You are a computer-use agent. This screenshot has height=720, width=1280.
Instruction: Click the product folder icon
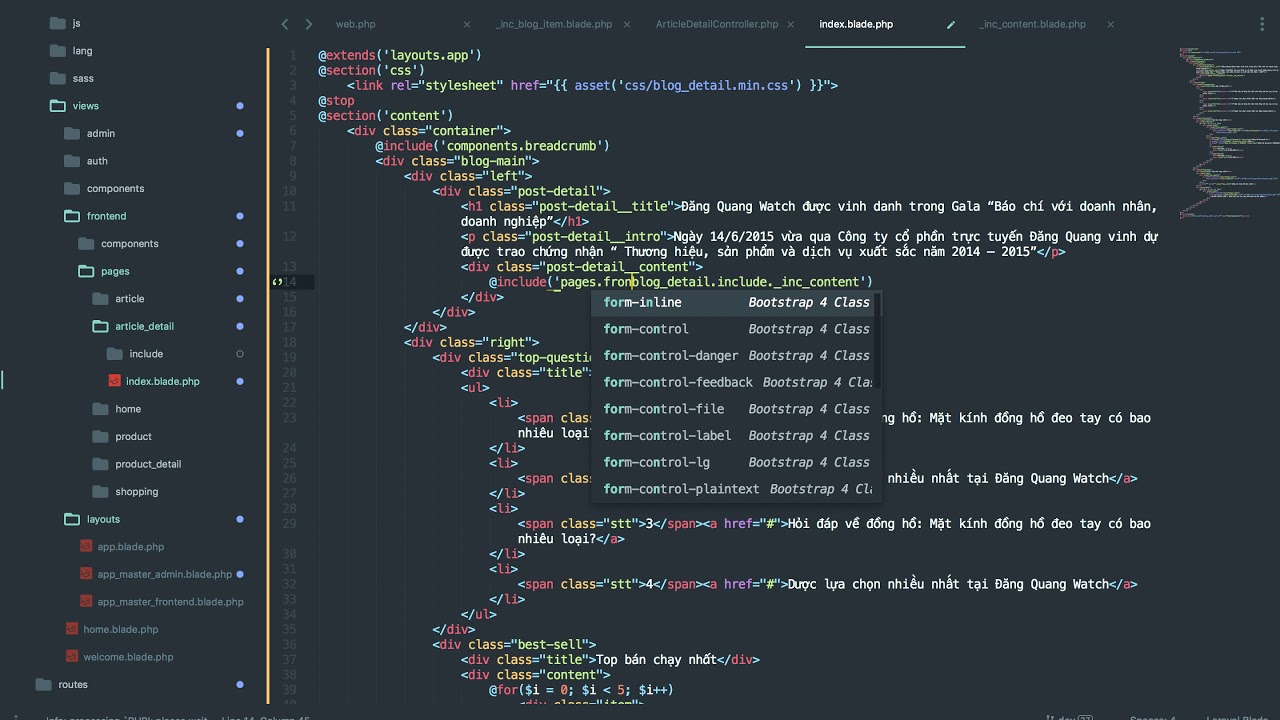click(99, 436)
